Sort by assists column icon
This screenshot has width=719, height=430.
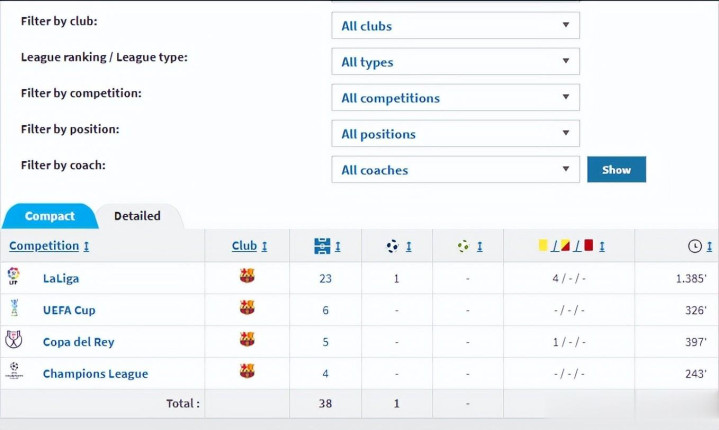463,246
